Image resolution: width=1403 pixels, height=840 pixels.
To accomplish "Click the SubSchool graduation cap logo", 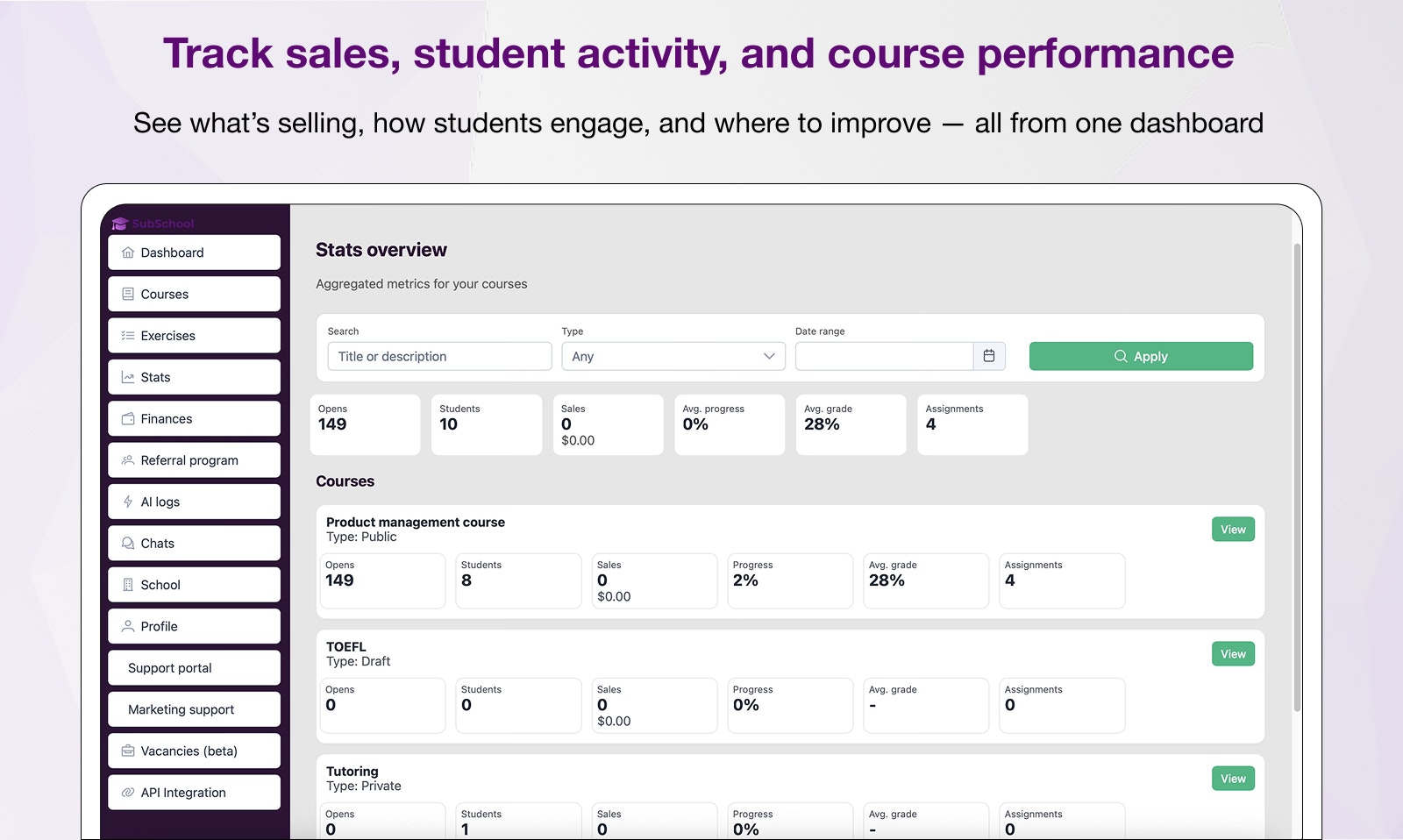I will [x=120, y=224].
